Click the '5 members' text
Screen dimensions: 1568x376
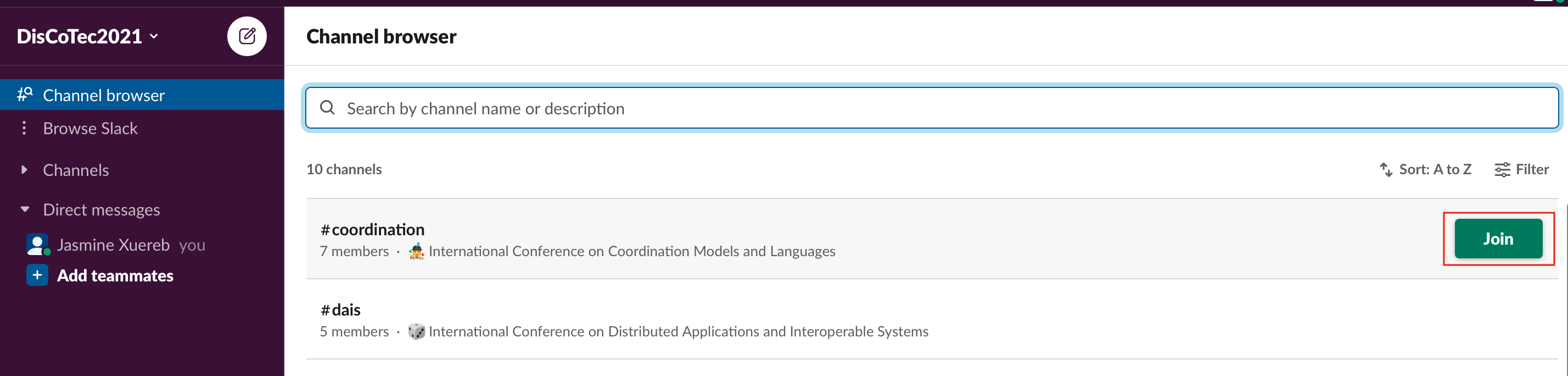pos(354,331)
